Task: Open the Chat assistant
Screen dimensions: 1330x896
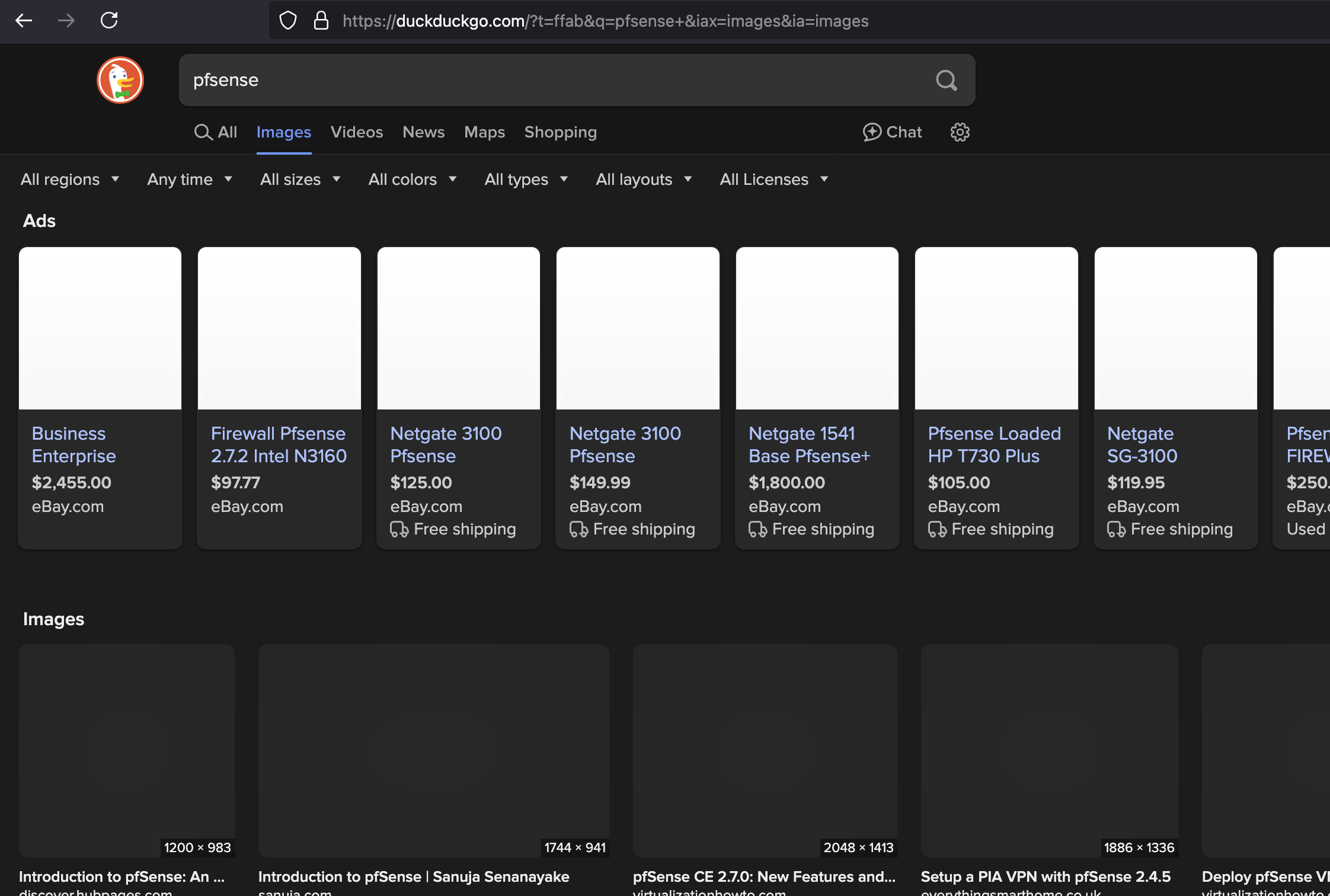Action: click(892, 132)
